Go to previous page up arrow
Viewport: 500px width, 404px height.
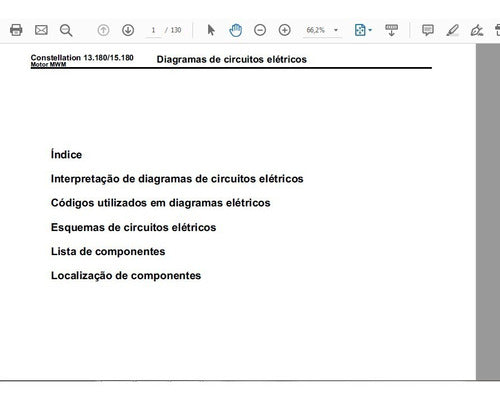click(x=103, y=30)
